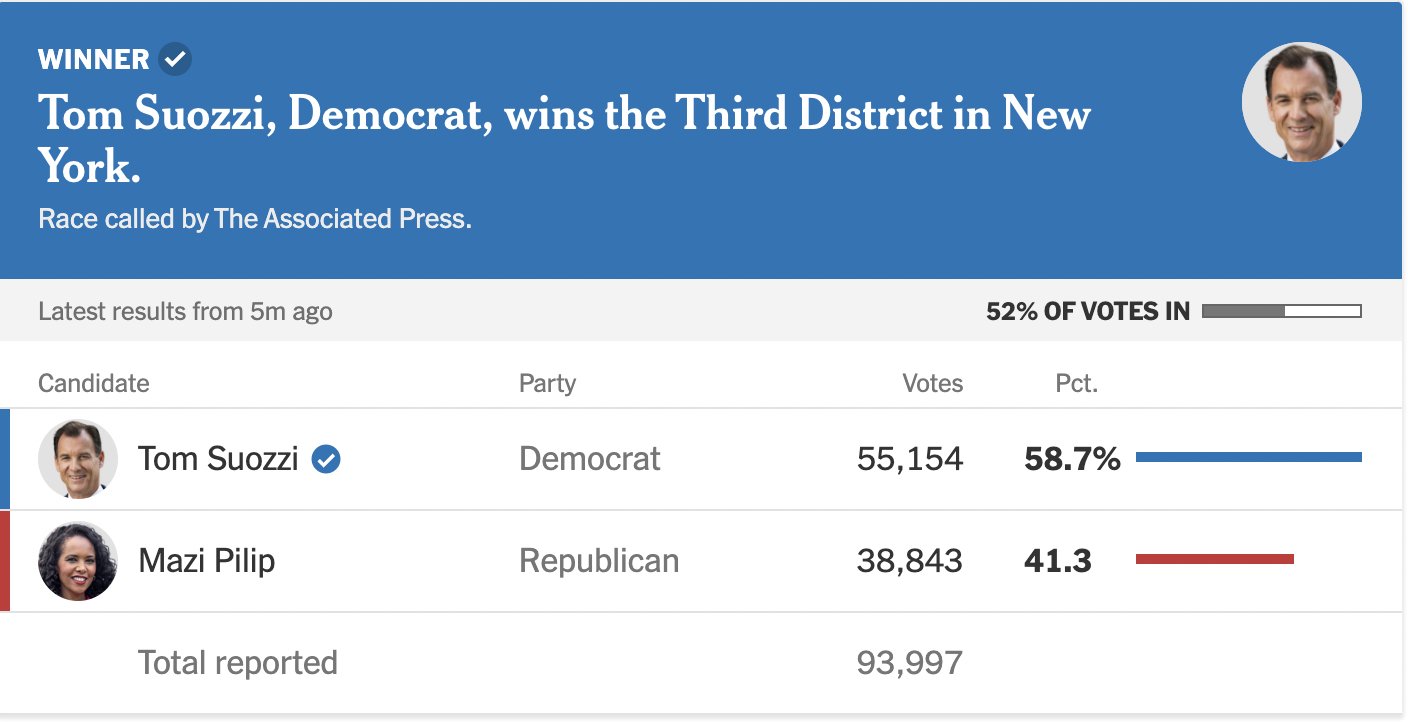Click the Candidate column header
1408x722 pixels.
[94, 383]
